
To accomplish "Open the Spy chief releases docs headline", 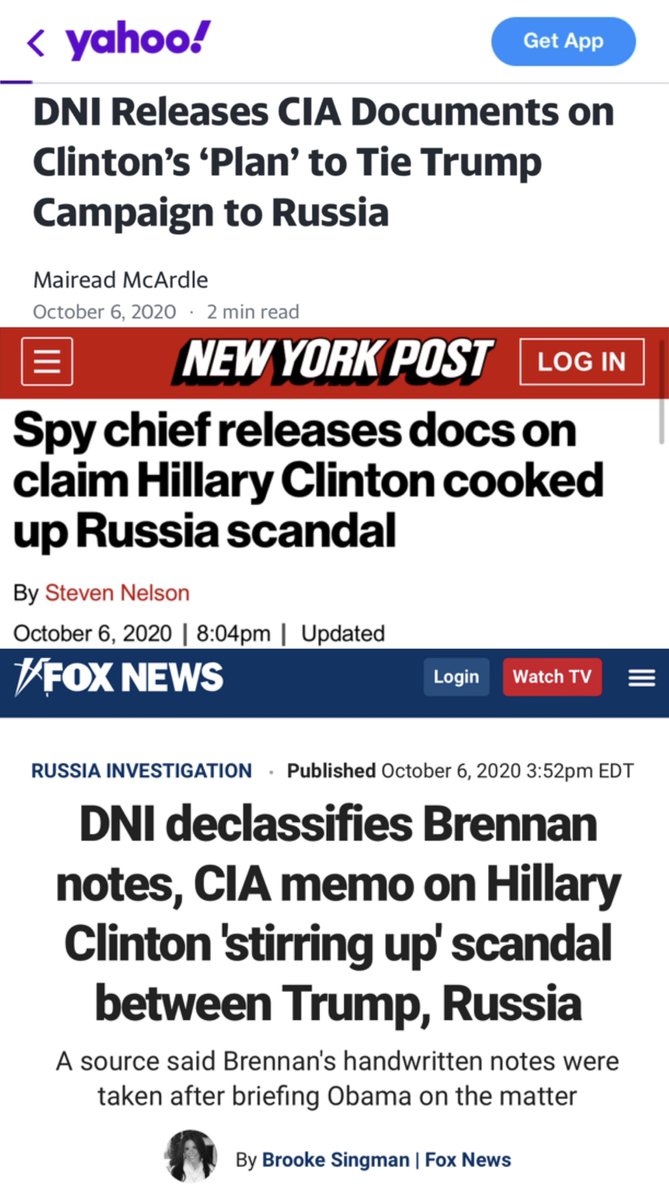I will tap(309, 480).
